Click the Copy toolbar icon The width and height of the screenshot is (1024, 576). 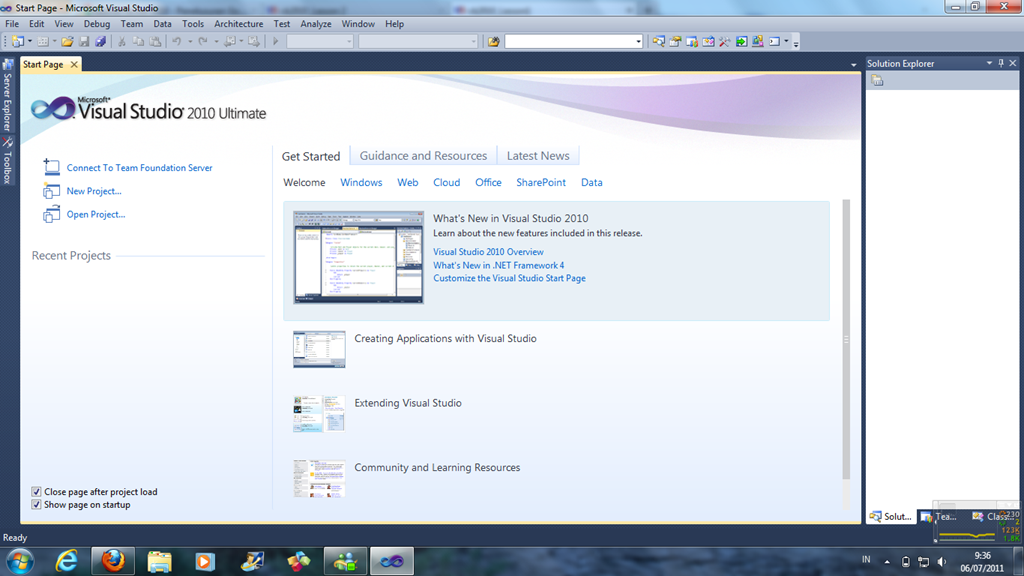pyautogui.click(x=138, y=42)
